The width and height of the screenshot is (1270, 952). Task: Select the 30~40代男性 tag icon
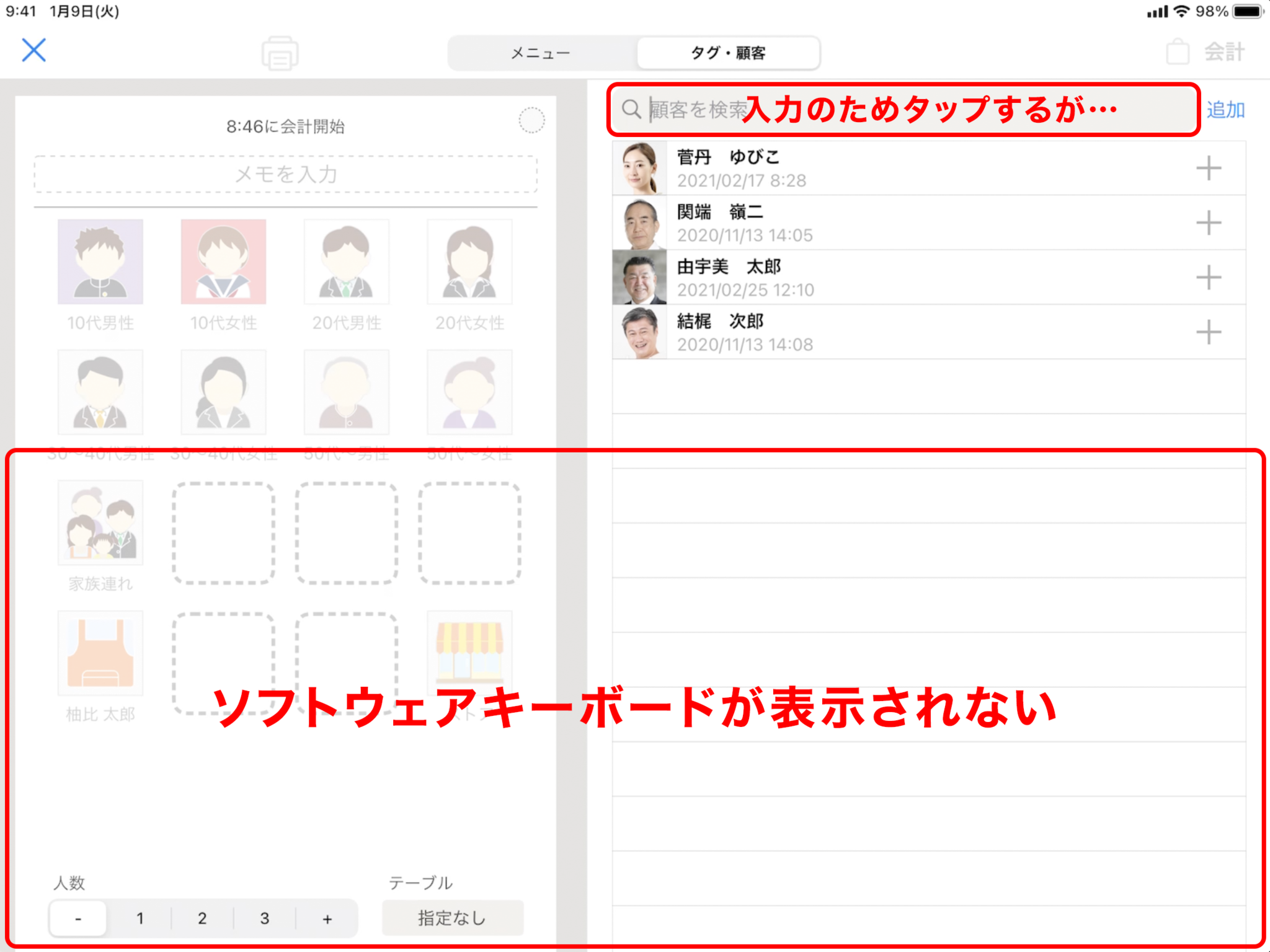100,392
